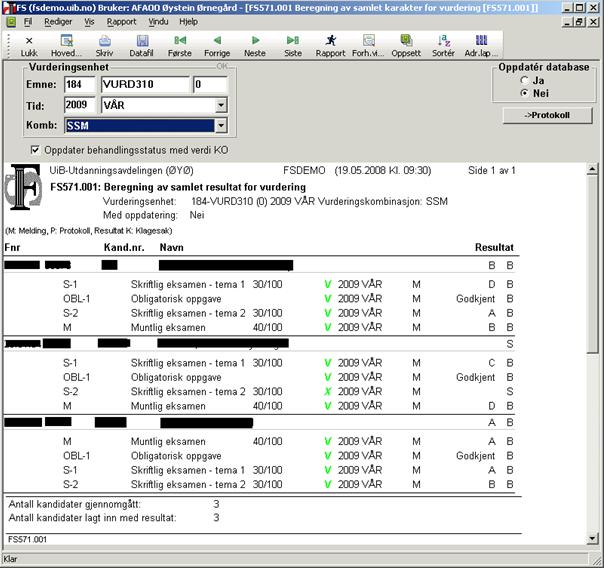This screenshot has height=568, width=604.
Task: Click 'Antall kandidater gjennomgått:' text
Action: click(74, 504)
